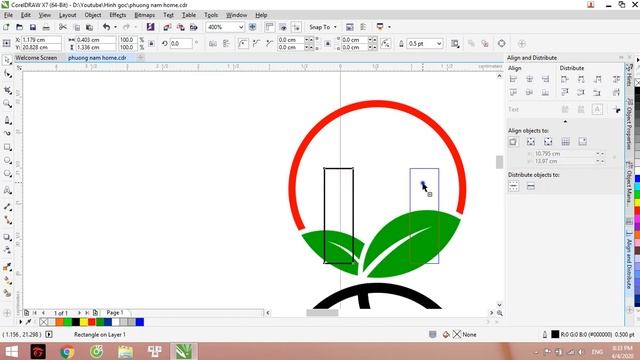Click the Open file icon
The height and width of the screenshot is (360, 640).
[x=19, y=27]
